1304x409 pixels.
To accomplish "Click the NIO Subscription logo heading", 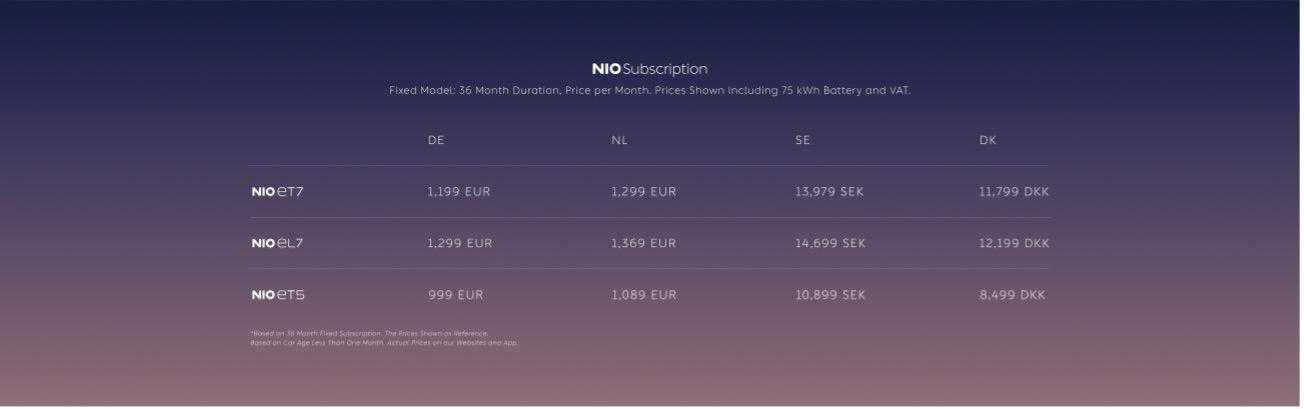I will [650, 69].
